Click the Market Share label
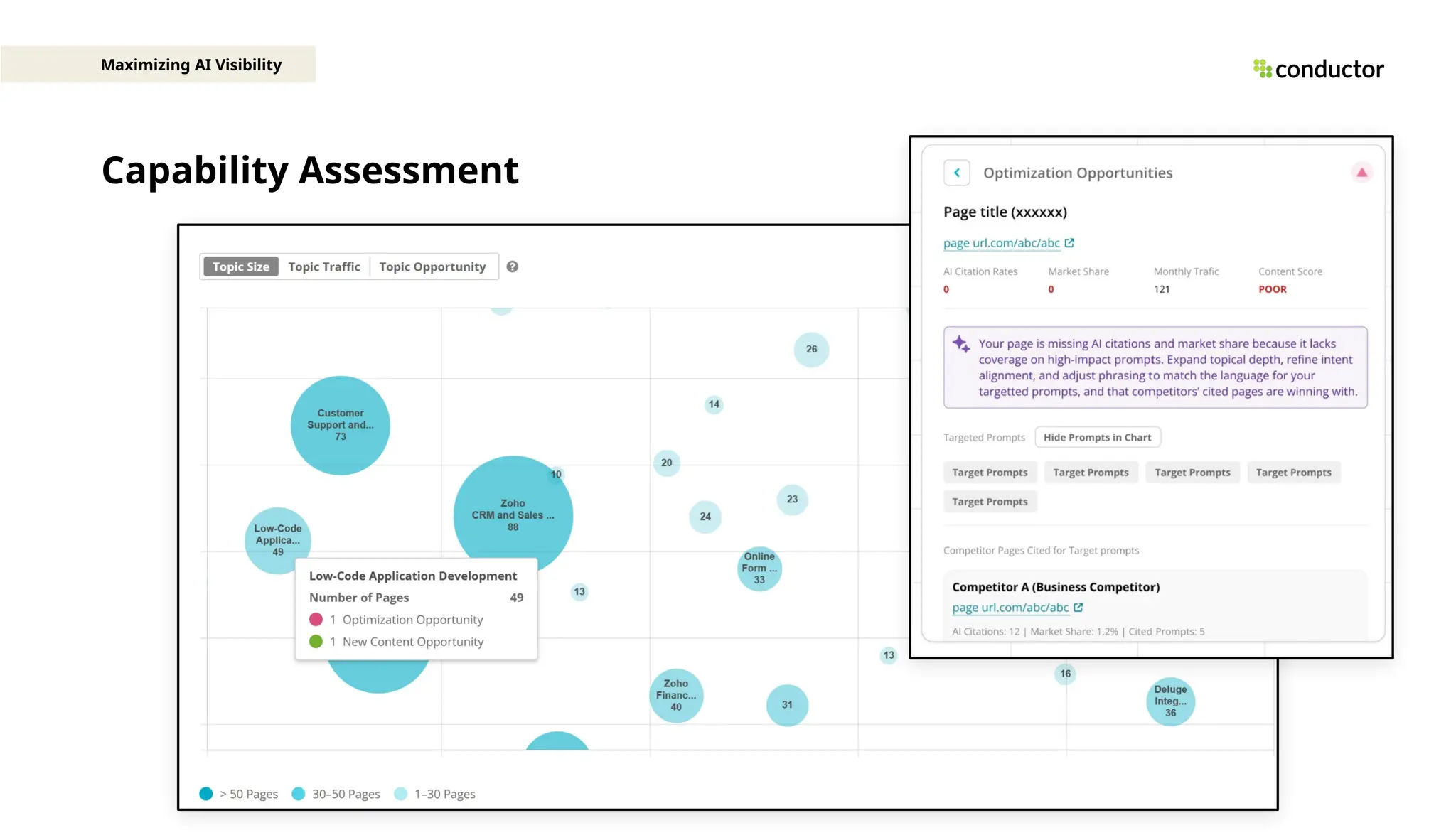1456x840 pixels. point(1078,271)
